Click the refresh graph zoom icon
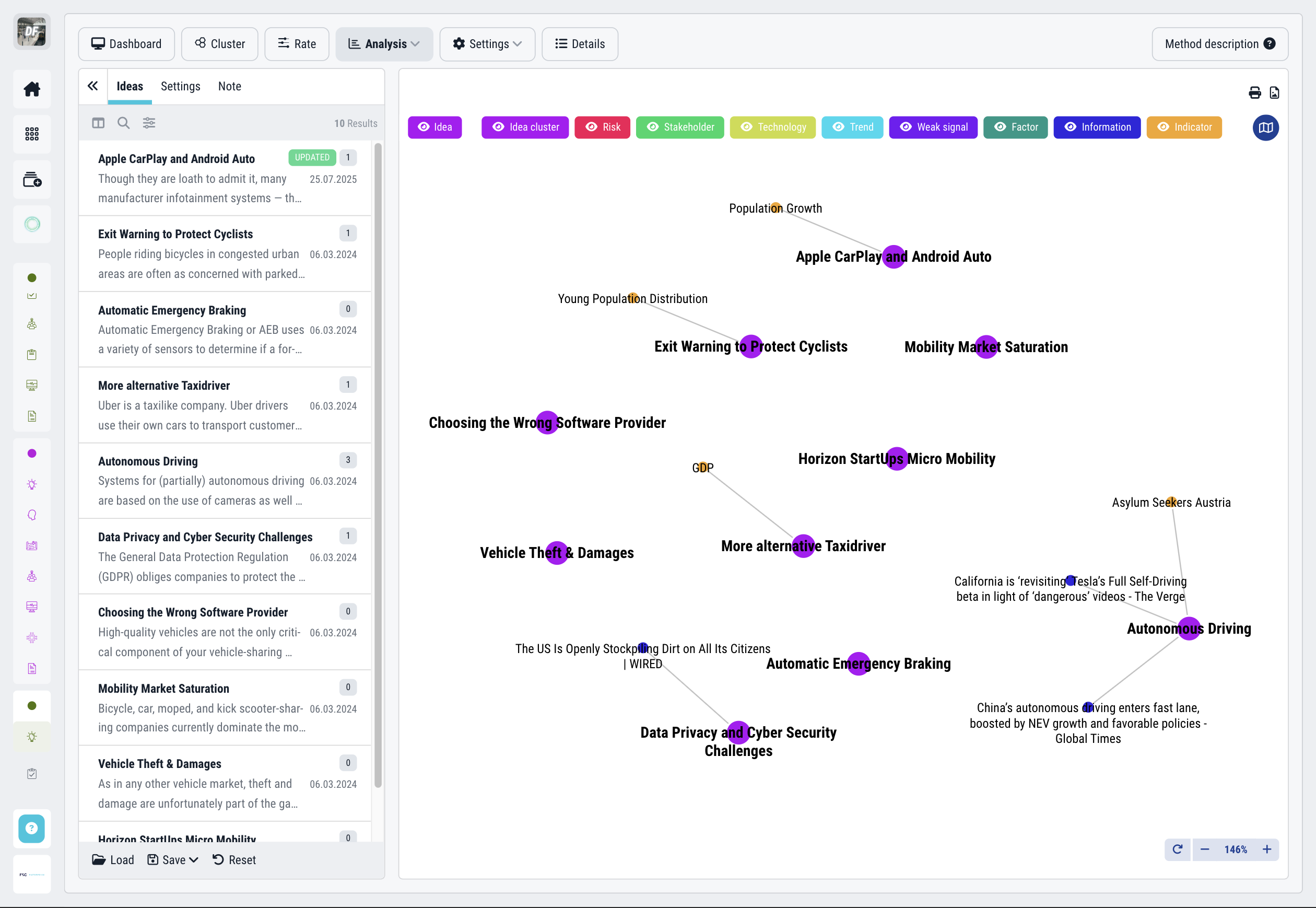Image resolution: width=1316 pixels, height=908 pixels. (1177, 849)
